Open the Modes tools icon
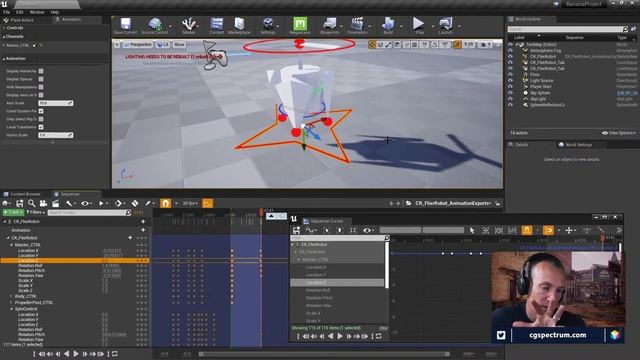The image size is (640, 360). (x=189, y=26)
